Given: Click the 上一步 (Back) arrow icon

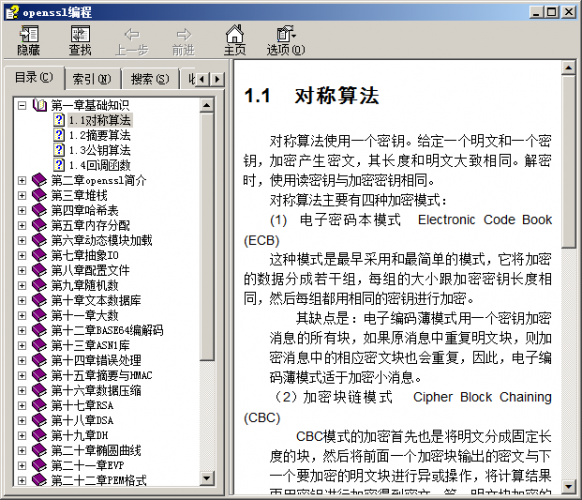Looking at the screenshot, I should point(132,35).
